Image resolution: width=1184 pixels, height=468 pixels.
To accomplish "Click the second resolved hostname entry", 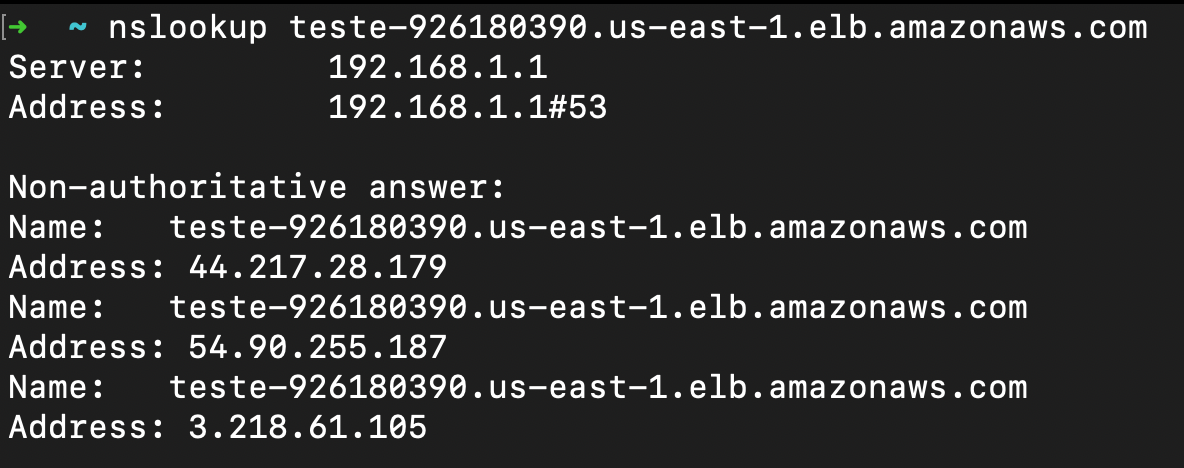I will 598,307.
